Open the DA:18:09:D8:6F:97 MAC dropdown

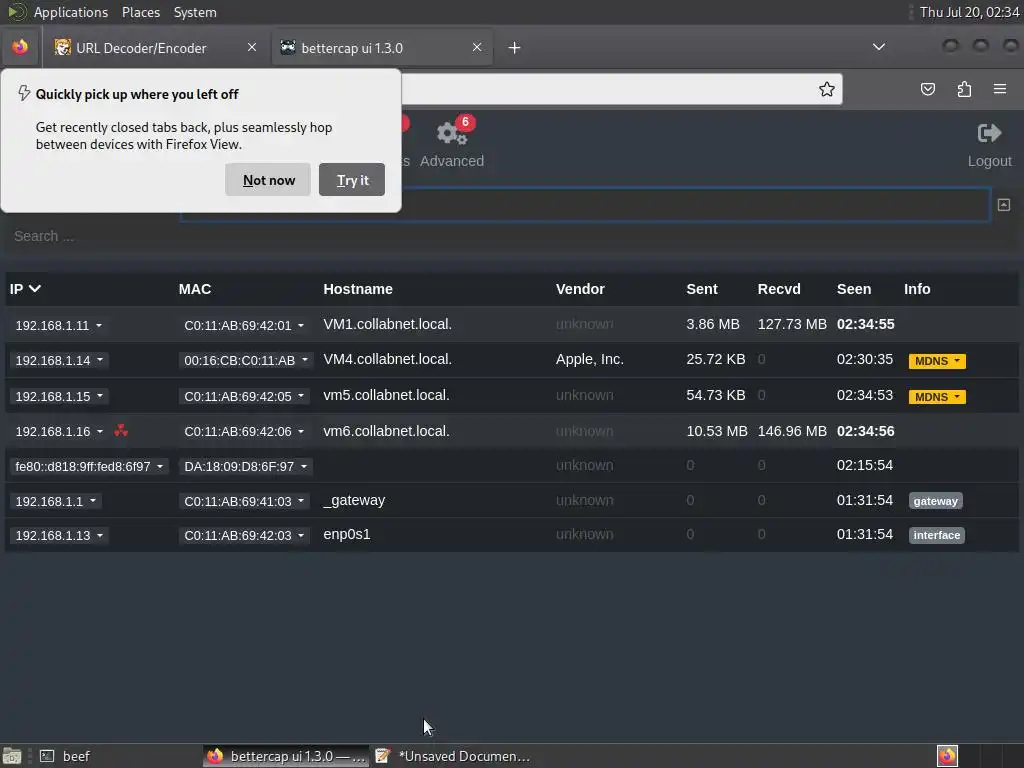point(246,466)
